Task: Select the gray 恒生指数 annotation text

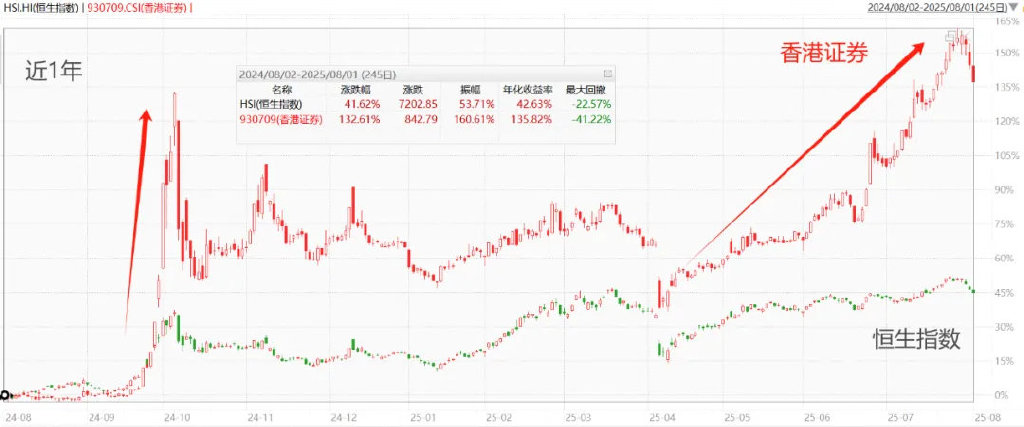Action: 915,339
